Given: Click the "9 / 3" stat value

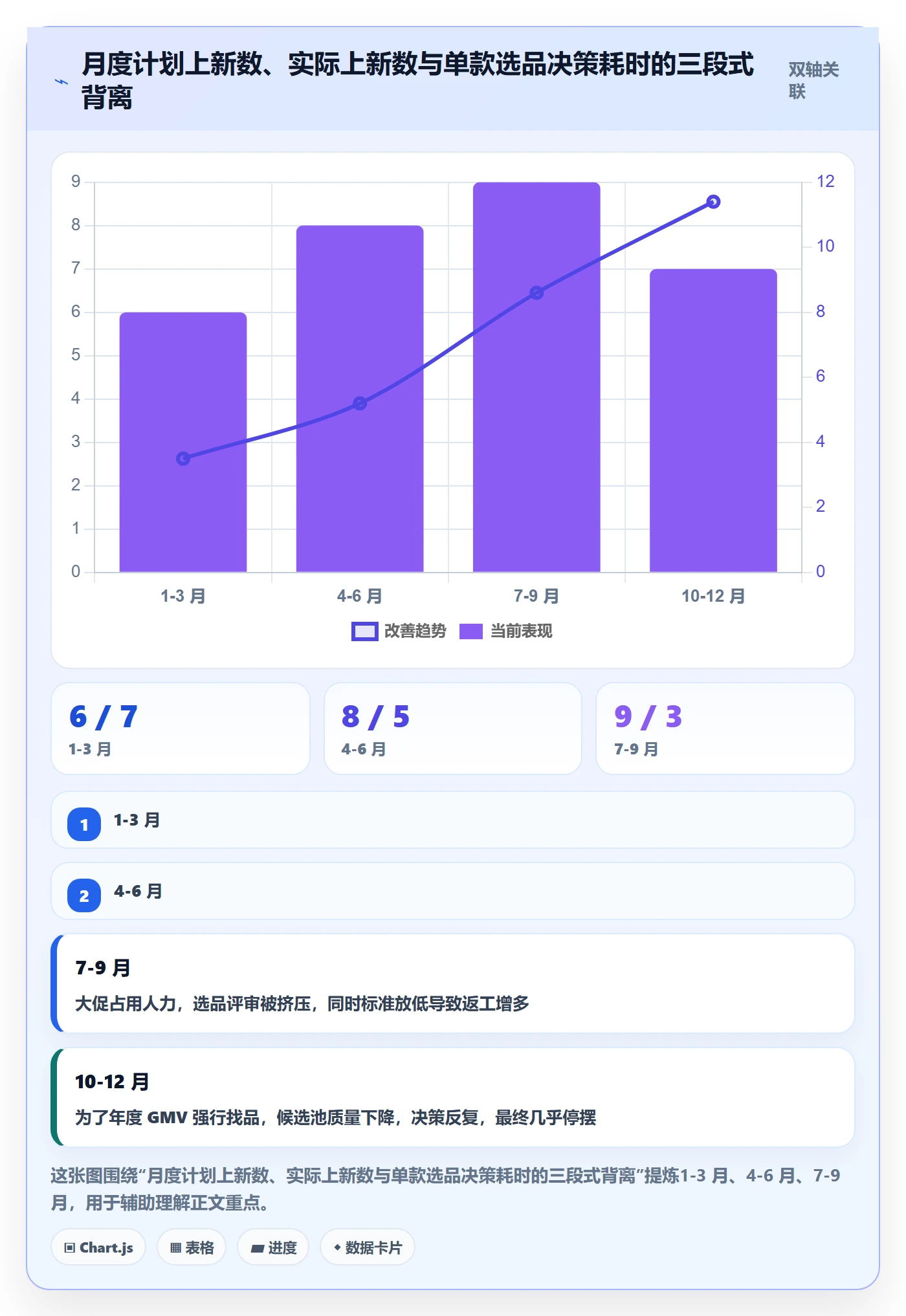Looking at the screenshot, I should click(x=648, y=717).
